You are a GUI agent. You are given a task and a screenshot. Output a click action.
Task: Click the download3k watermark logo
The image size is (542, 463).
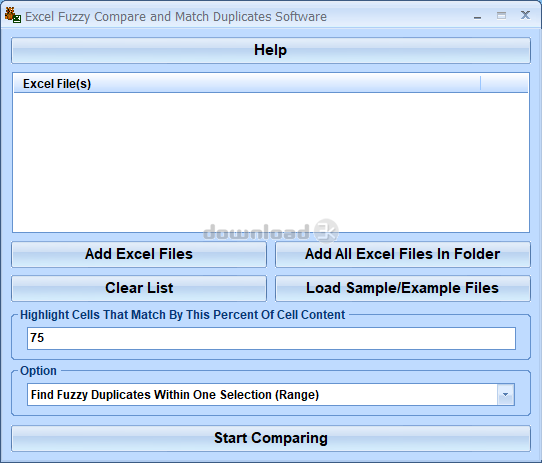[x=271, y=231]
